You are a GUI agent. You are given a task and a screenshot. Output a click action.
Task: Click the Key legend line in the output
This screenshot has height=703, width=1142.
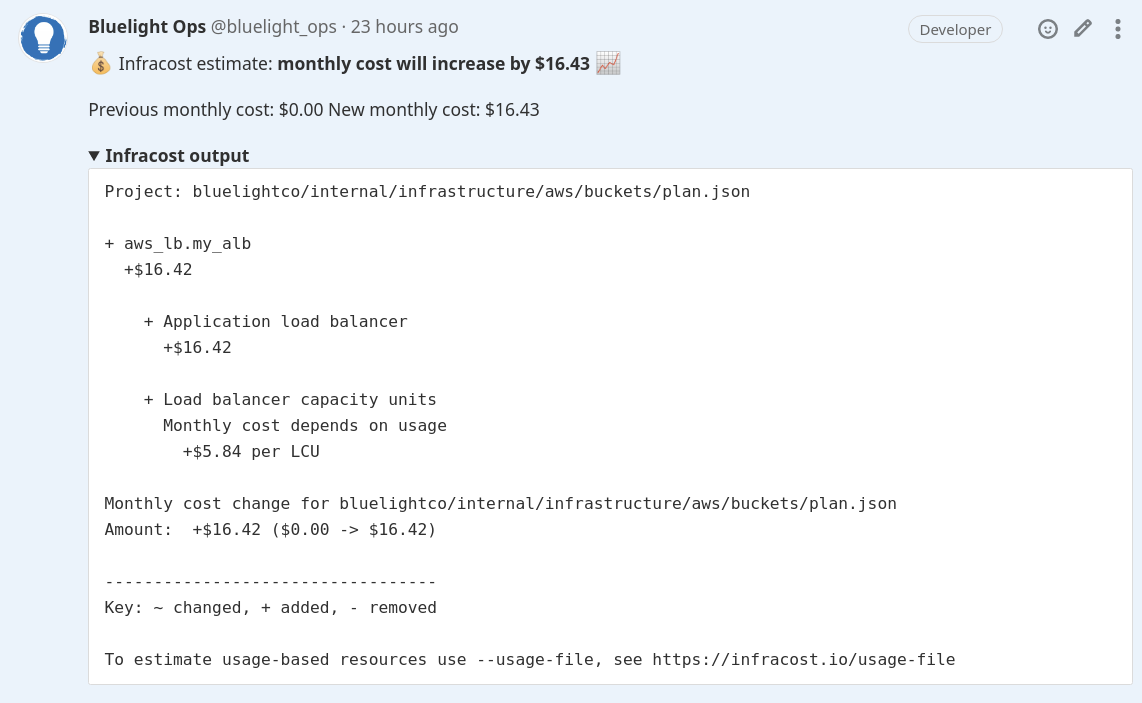point(270,607)
